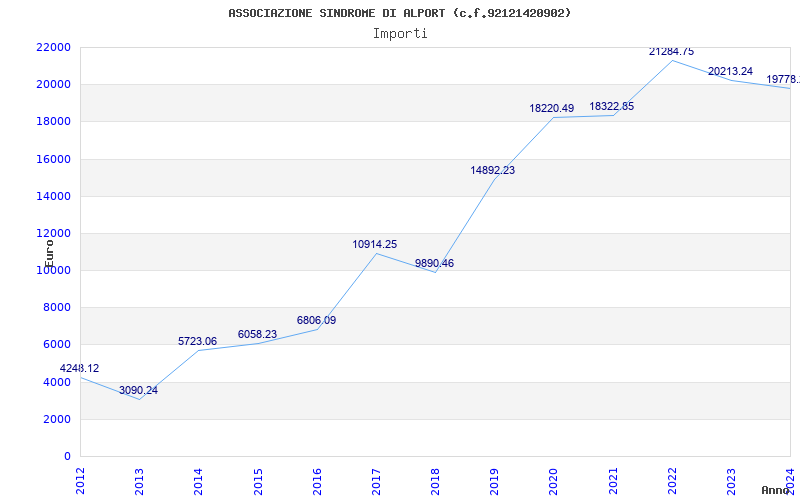Click the 0 y-axis tick label
800x500 pixels.
click(67, 457)
